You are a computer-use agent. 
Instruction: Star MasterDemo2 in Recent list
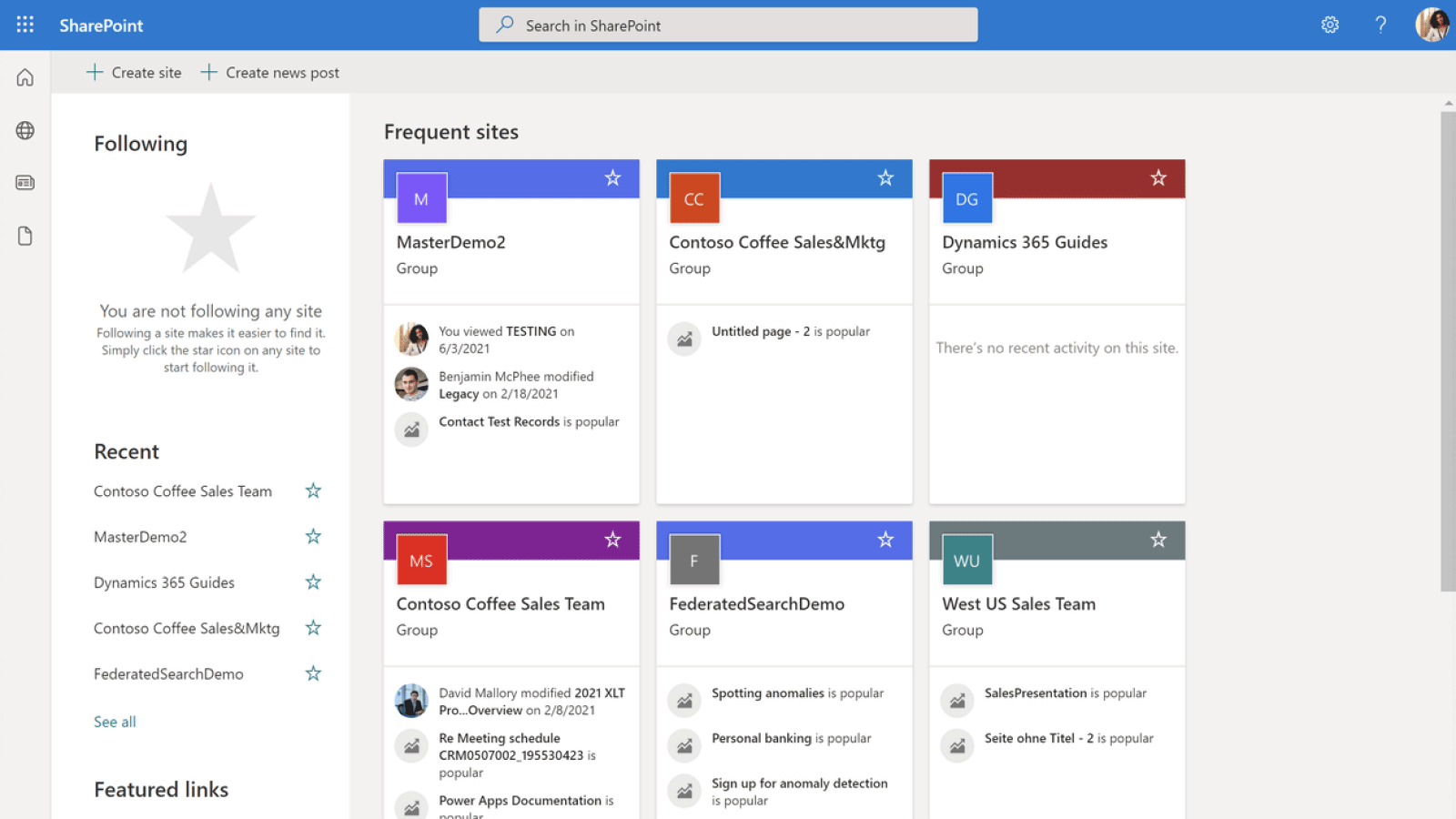313,536
